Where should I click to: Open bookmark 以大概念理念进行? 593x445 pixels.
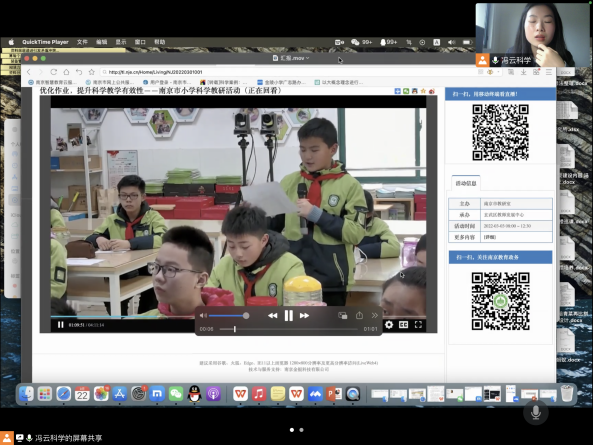[339, 82]
